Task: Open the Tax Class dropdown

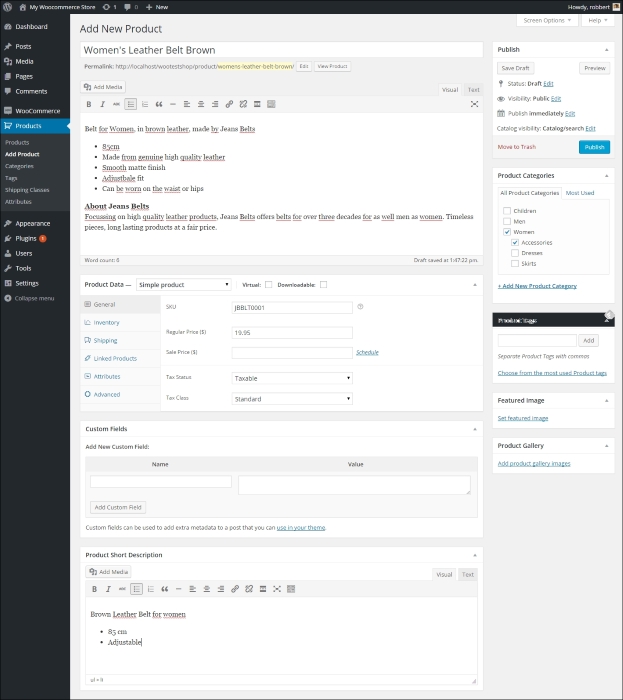Action: [292, 399]
